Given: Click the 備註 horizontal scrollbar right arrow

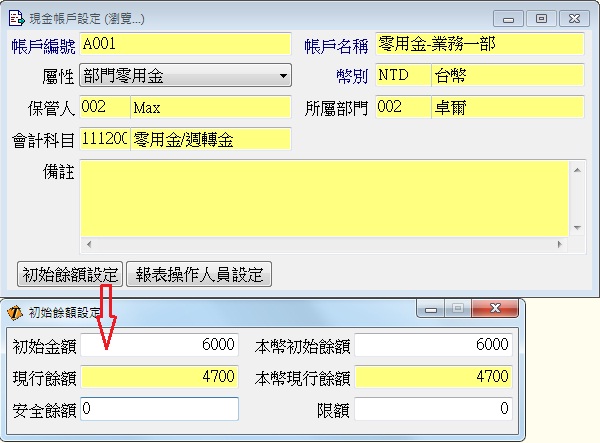Looking at the screenshot, I should 559,244.
